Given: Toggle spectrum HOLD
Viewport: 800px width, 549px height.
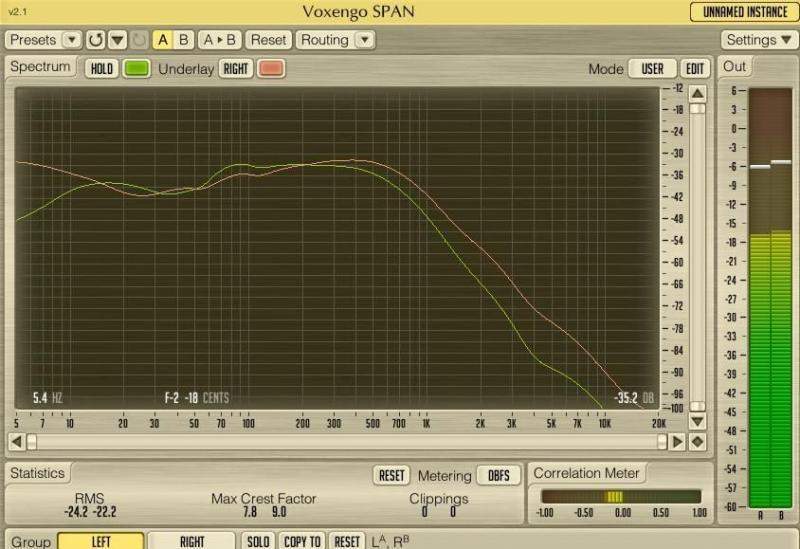Looking at the screenshot, I should (x=101, y=69).
